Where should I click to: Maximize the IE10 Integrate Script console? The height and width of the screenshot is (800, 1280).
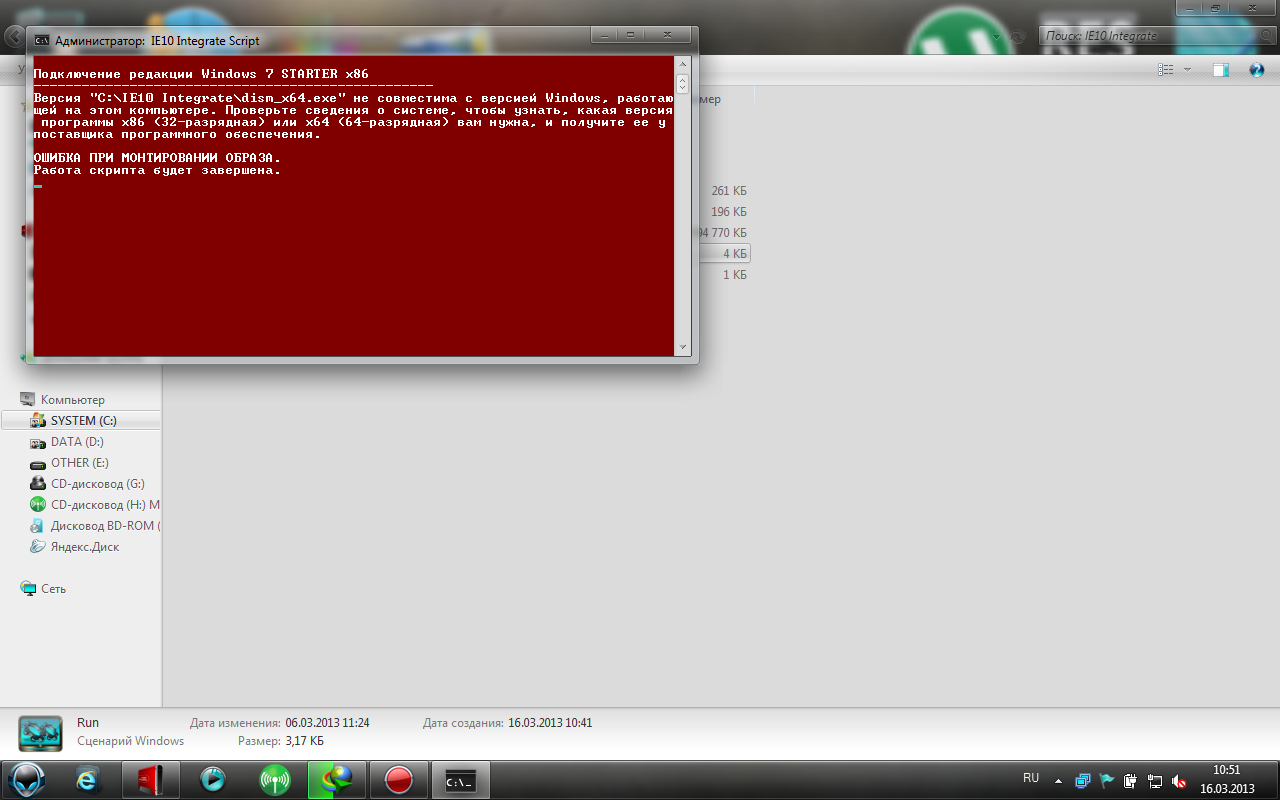(632, 35)
